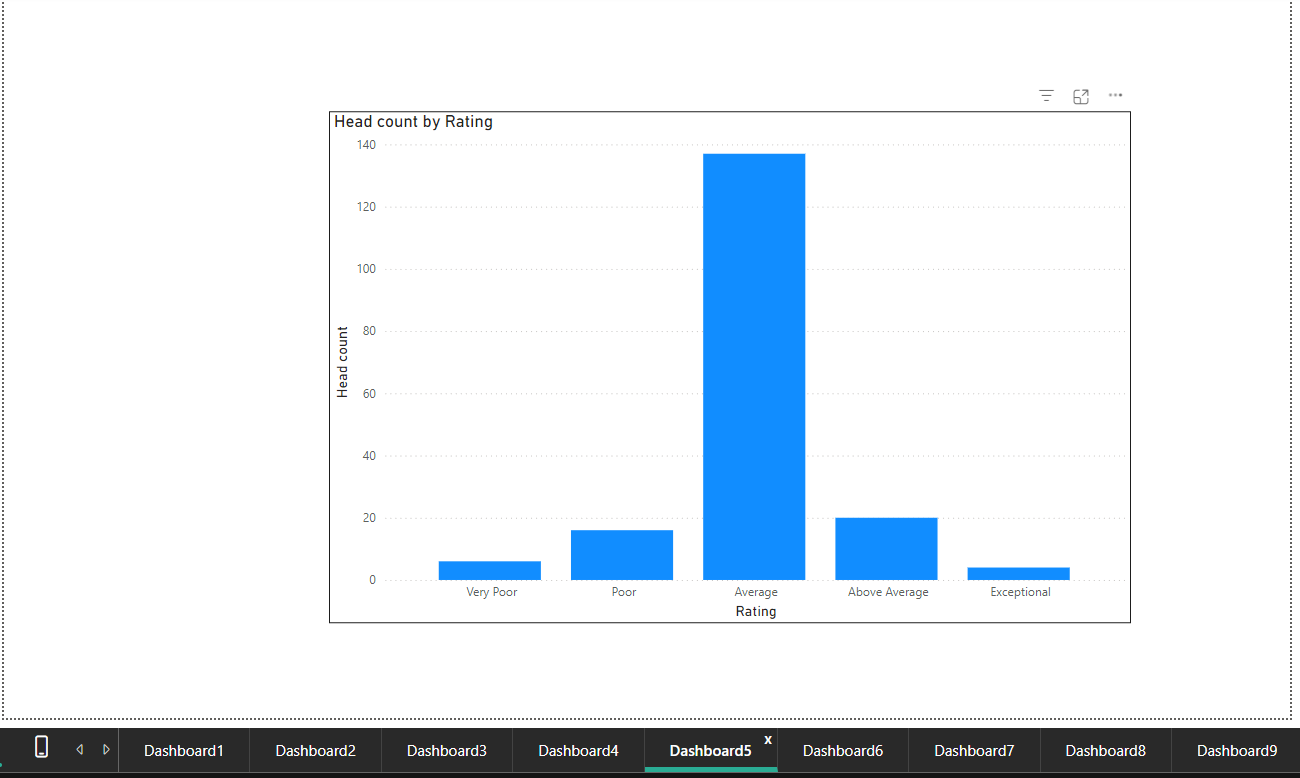Enter focus mode on the chart
The width and height of the screenshot is (1300, 778).
tap(1080, 95)
